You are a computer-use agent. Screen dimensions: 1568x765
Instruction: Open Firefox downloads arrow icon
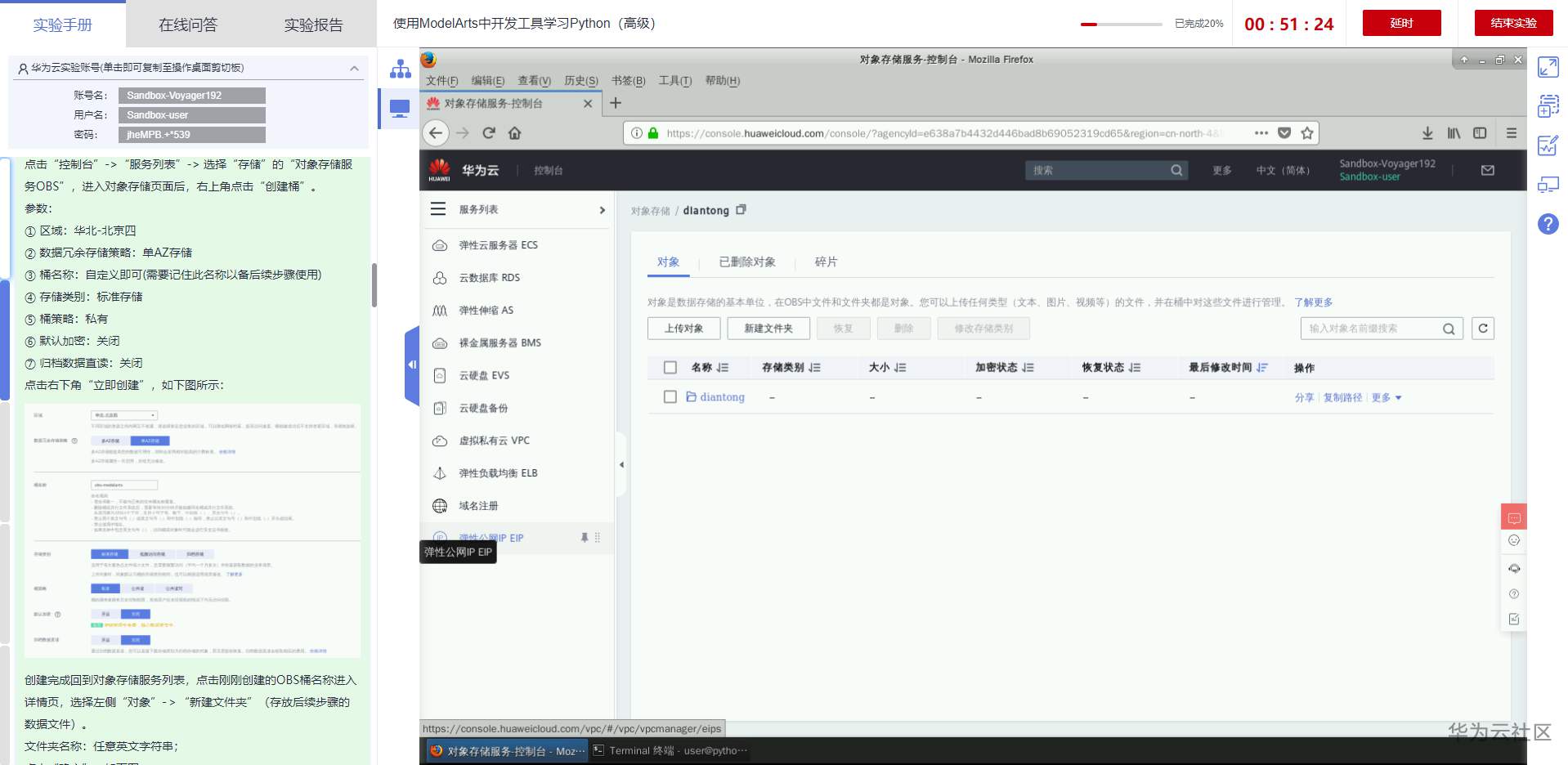[1427, 133]
